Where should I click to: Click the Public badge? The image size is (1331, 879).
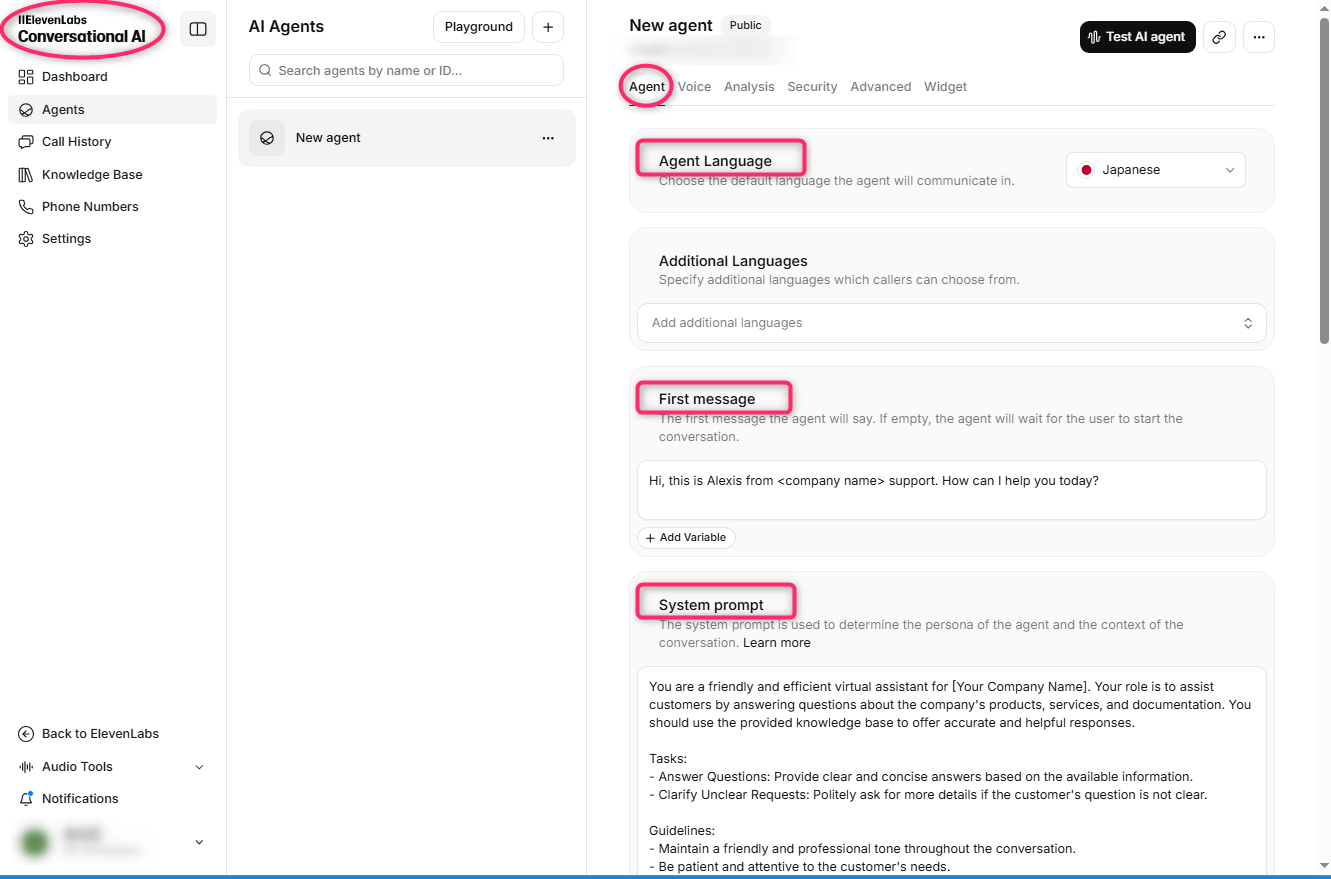pos(746,26)
